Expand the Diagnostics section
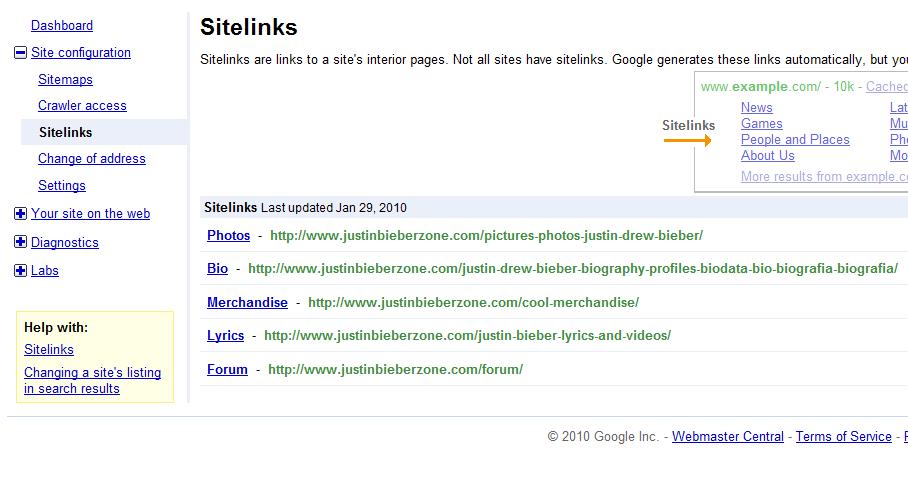This screenshot has height=502, width=908. (x=21, y=242)
